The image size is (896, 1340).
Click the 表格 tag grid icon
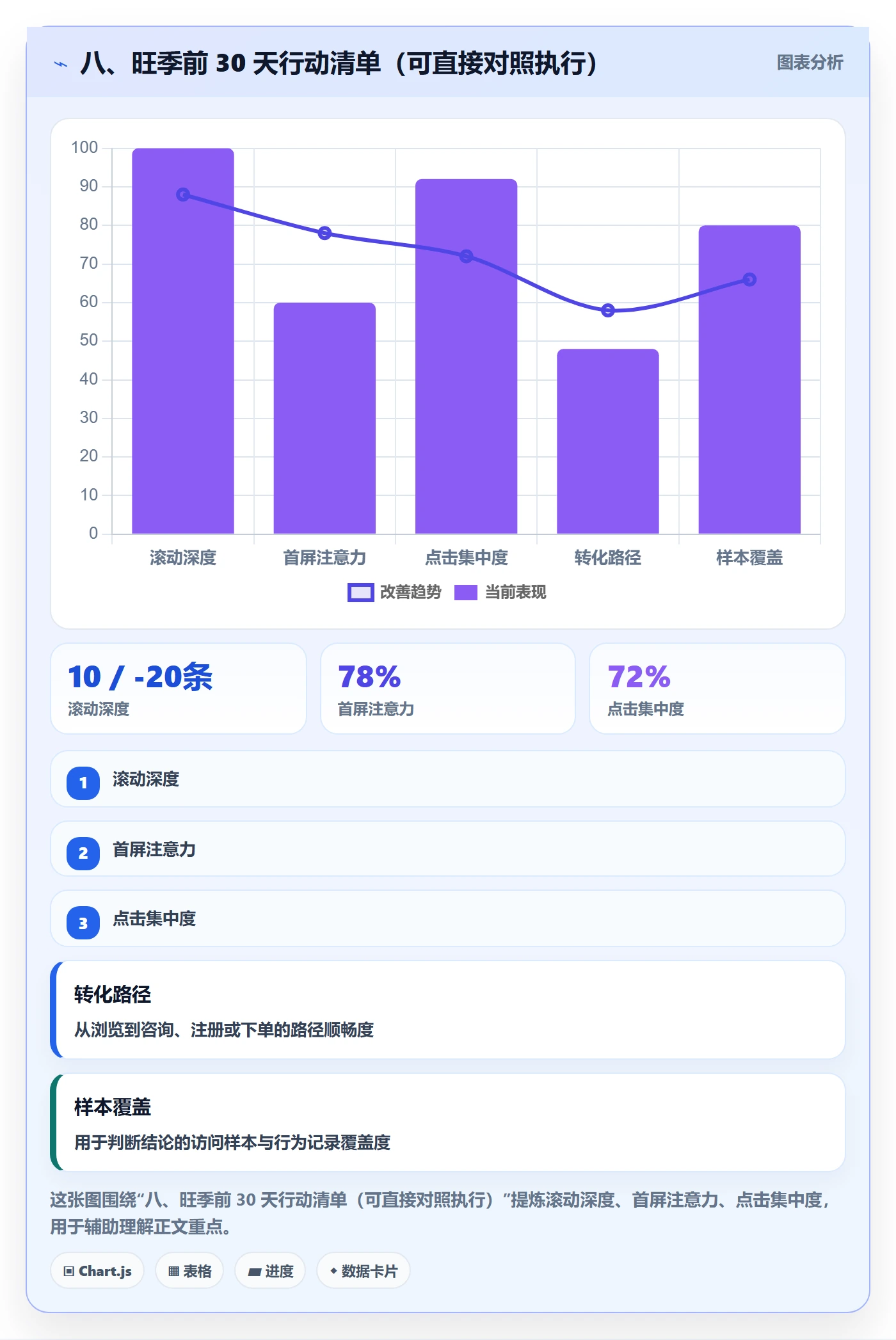pos(173,1271)
